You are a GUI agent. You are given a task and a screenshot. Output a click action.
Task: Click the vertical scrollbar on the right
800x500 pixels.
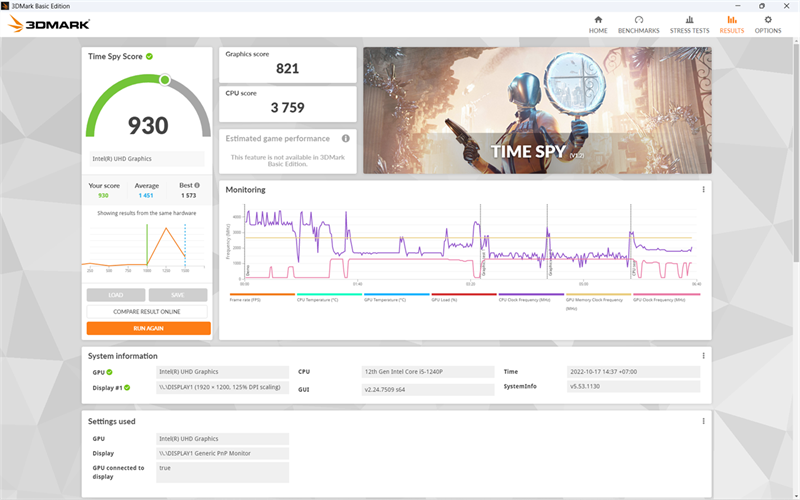[795, 153]
